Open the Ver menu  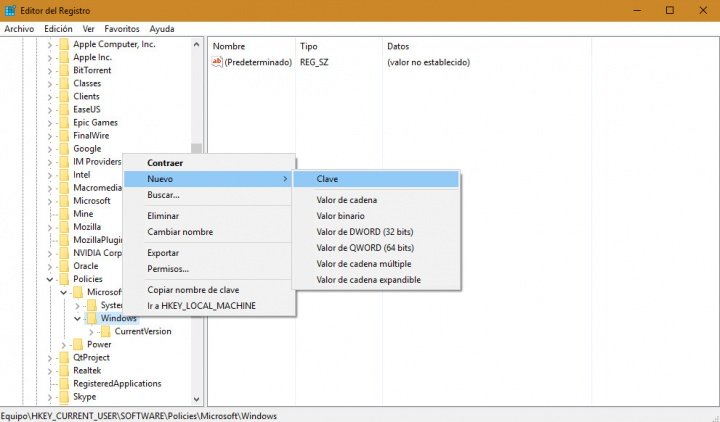tap(89, 29)
